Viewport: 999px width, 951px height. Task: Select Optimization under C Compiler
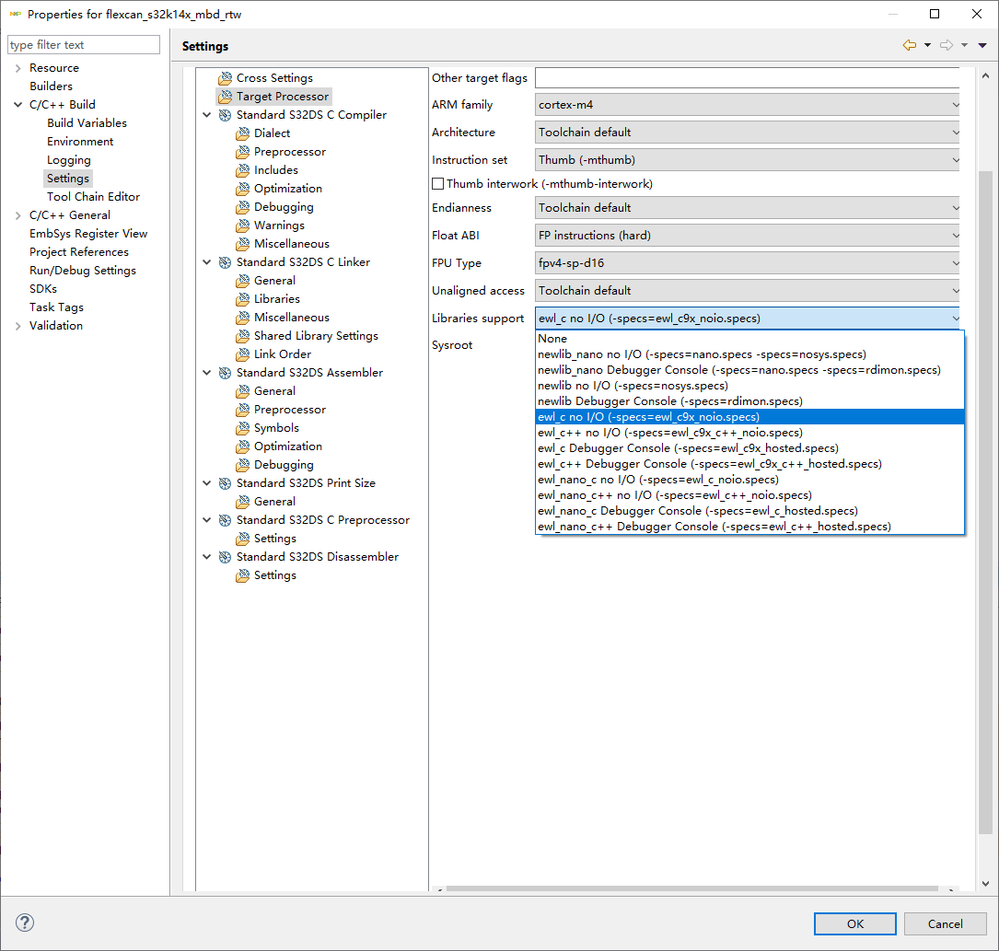coord(288,189)
